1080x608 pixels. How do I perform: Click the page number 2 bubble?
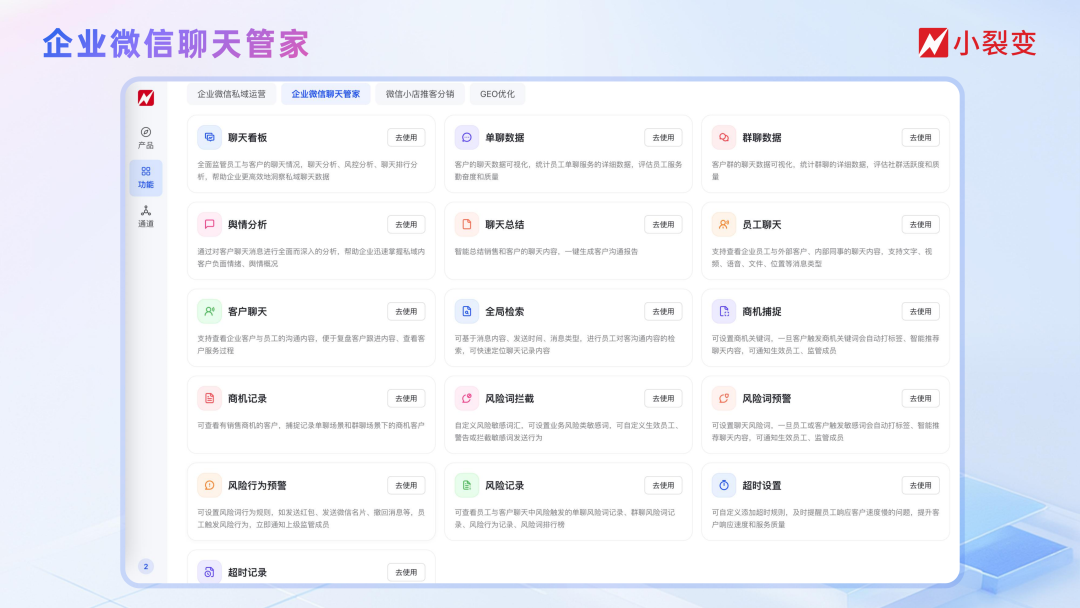146,565
